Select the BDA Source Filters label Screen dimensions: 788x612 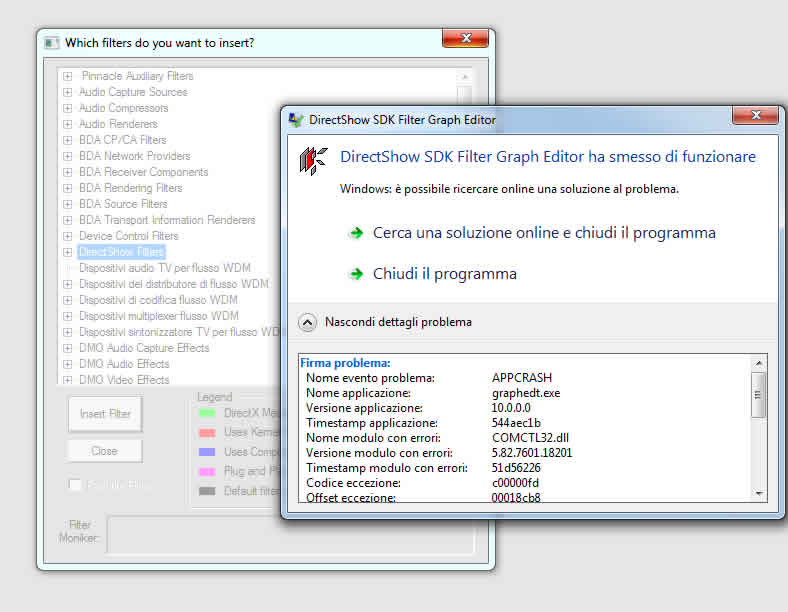pyautogui.click(x=123, y=204)
